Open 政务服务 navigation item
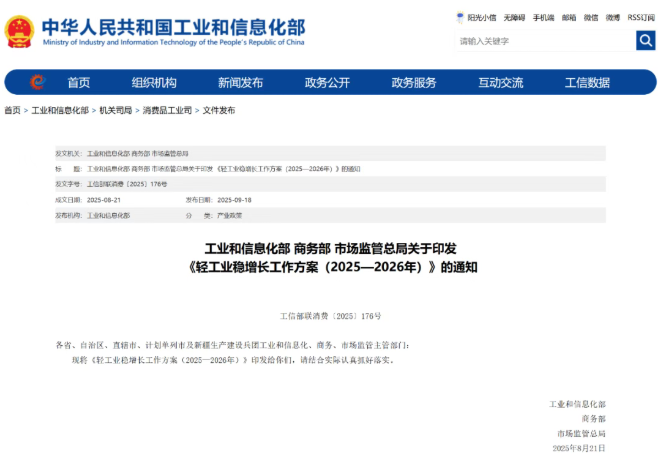The height and width of the screenshot is (461, 659). [x=413, y=82]
